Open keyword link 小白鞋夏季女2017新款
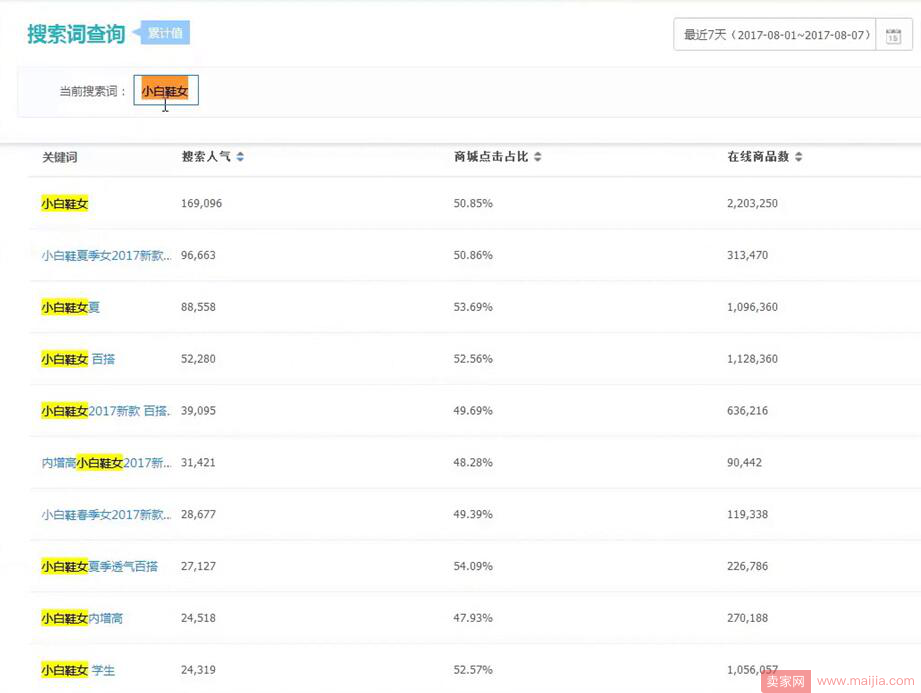The width and height of the screenshot is (921, 693). [x=106, y=256]
